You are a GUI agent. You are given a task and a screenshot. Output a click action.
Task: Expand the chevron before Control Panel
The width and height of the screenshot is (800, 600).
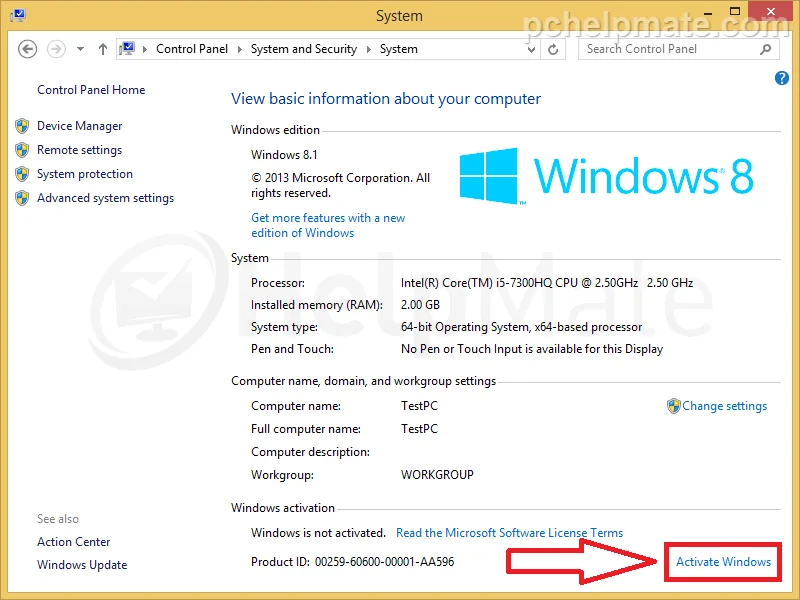(145, 49)
